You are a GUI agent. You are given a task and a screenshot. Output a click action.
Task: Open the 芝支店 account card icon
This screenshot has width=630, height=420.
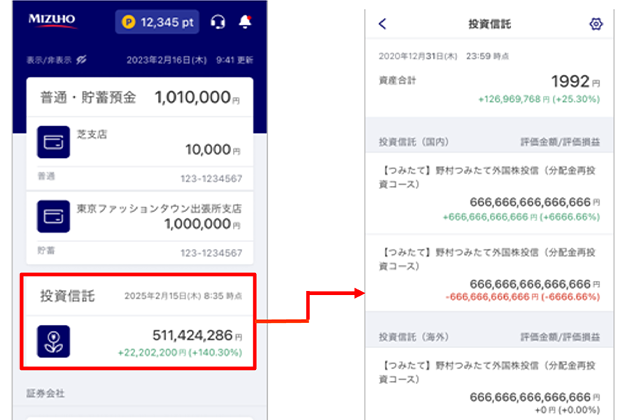[53, 142]
